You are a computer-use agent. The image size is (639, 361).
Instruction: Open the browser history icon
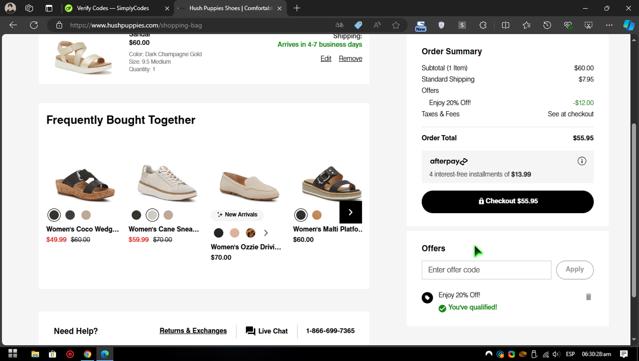point(547,25)
